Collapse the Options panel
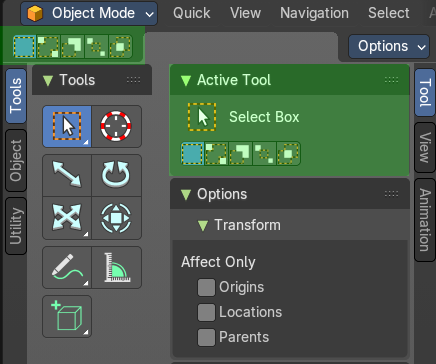This screenshot has height=364, width=436. coord(186,194)
